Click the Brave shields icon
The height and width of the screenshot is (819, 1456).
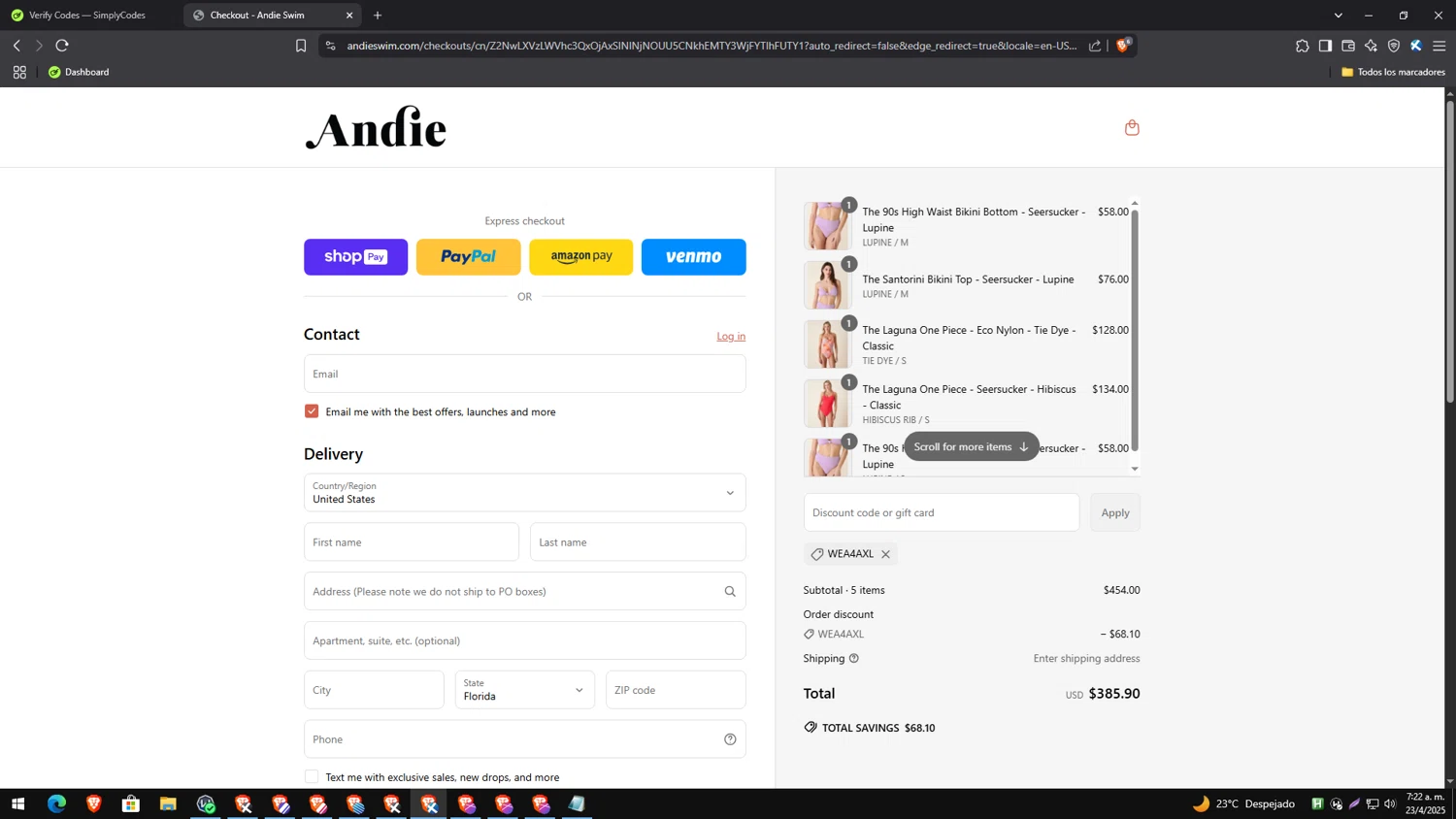pyautogui.click(x=1123, y=46)
